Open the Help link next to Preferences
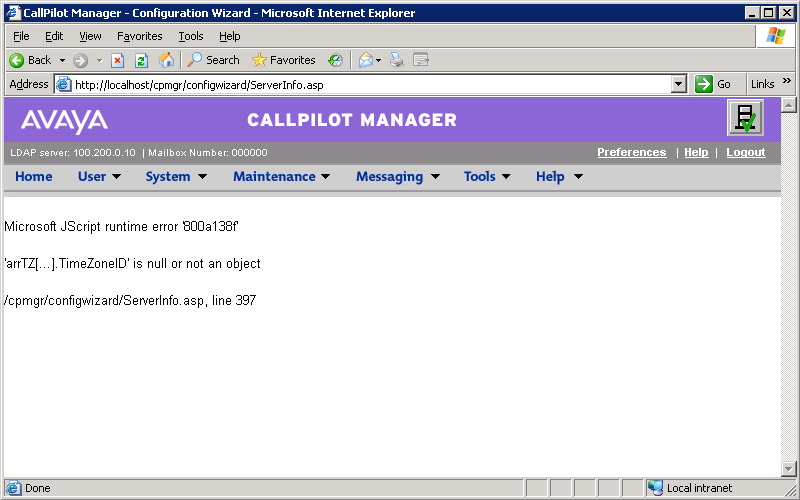The width and height of the screenshot is (800, 500). [696, 152]
